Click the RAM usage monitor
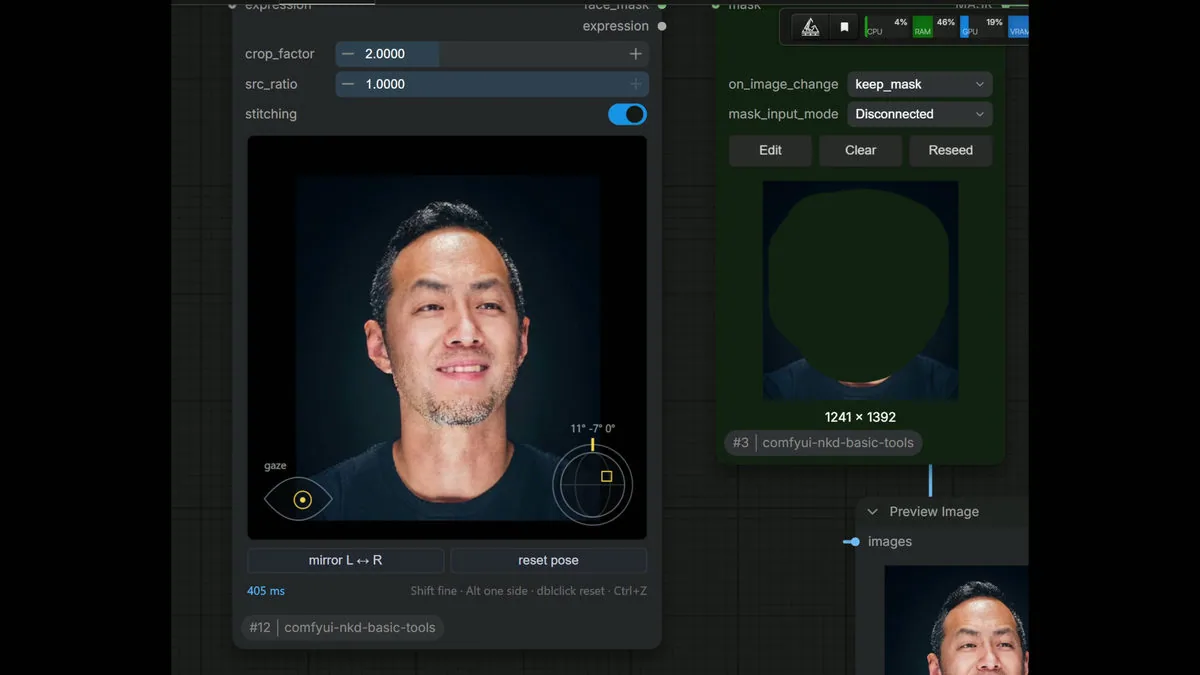This screenshot has height=675, width=1200. [x=934, y=27]
